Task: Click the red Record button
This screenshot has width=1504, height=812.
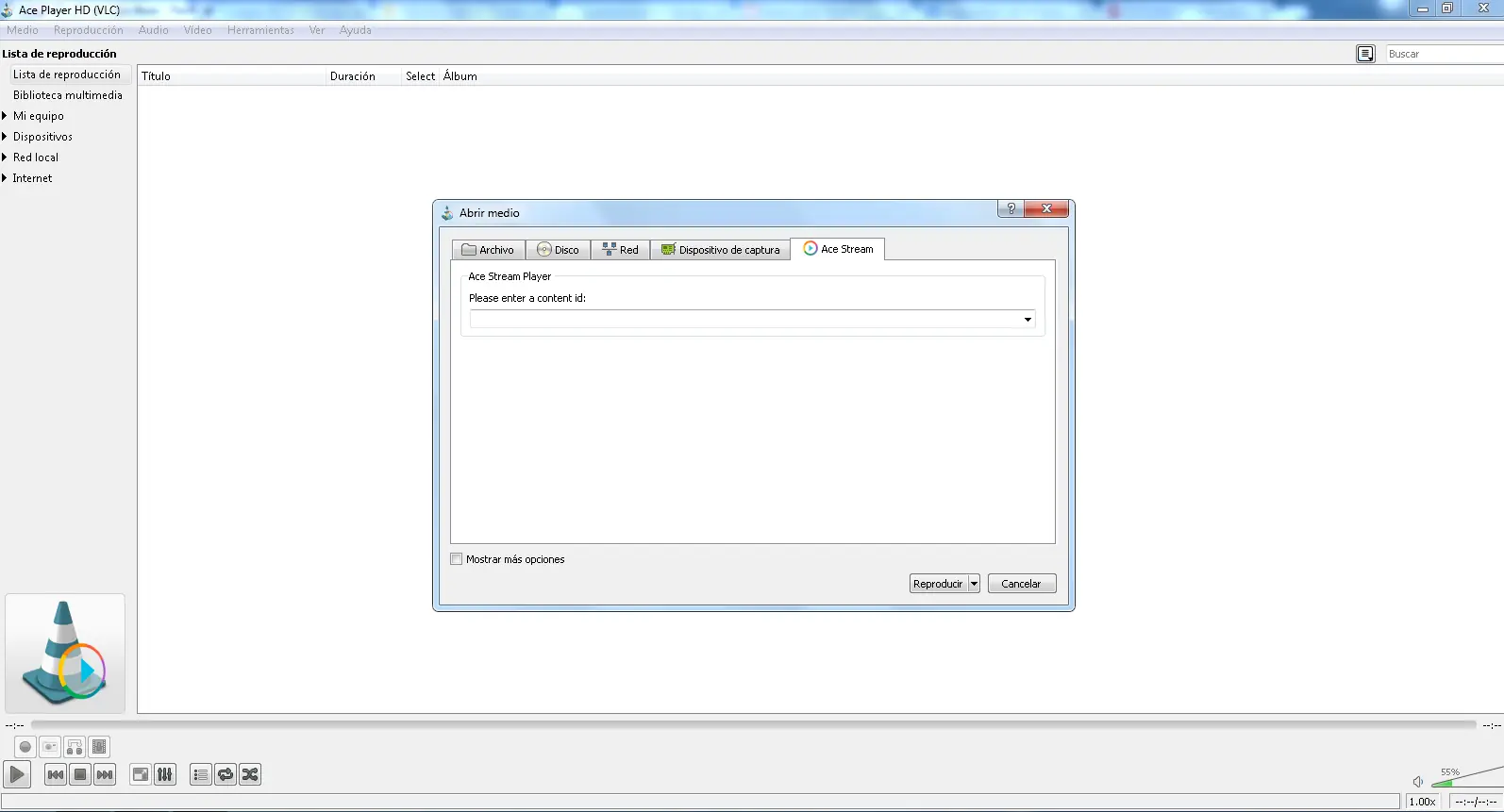Action: (x=25, y=747)
